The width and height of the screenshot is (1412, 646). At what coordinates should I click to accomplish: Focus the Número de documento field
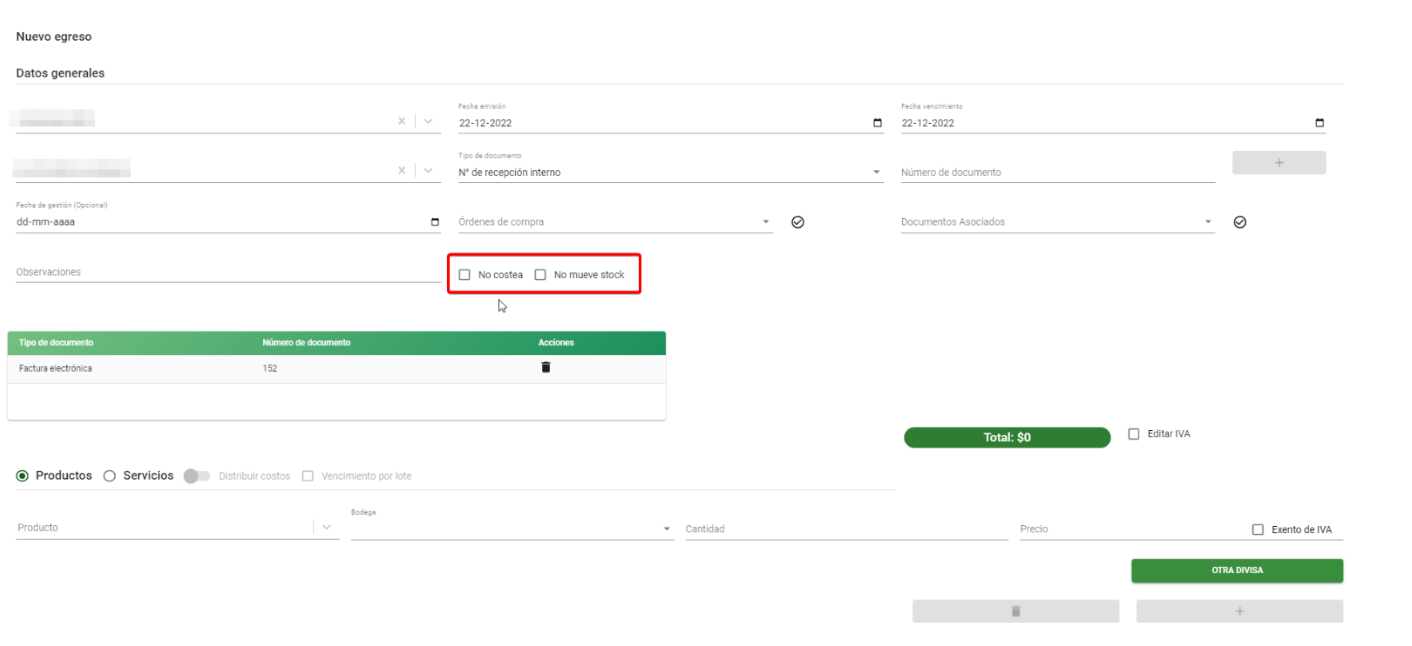tap(1057, 172)
